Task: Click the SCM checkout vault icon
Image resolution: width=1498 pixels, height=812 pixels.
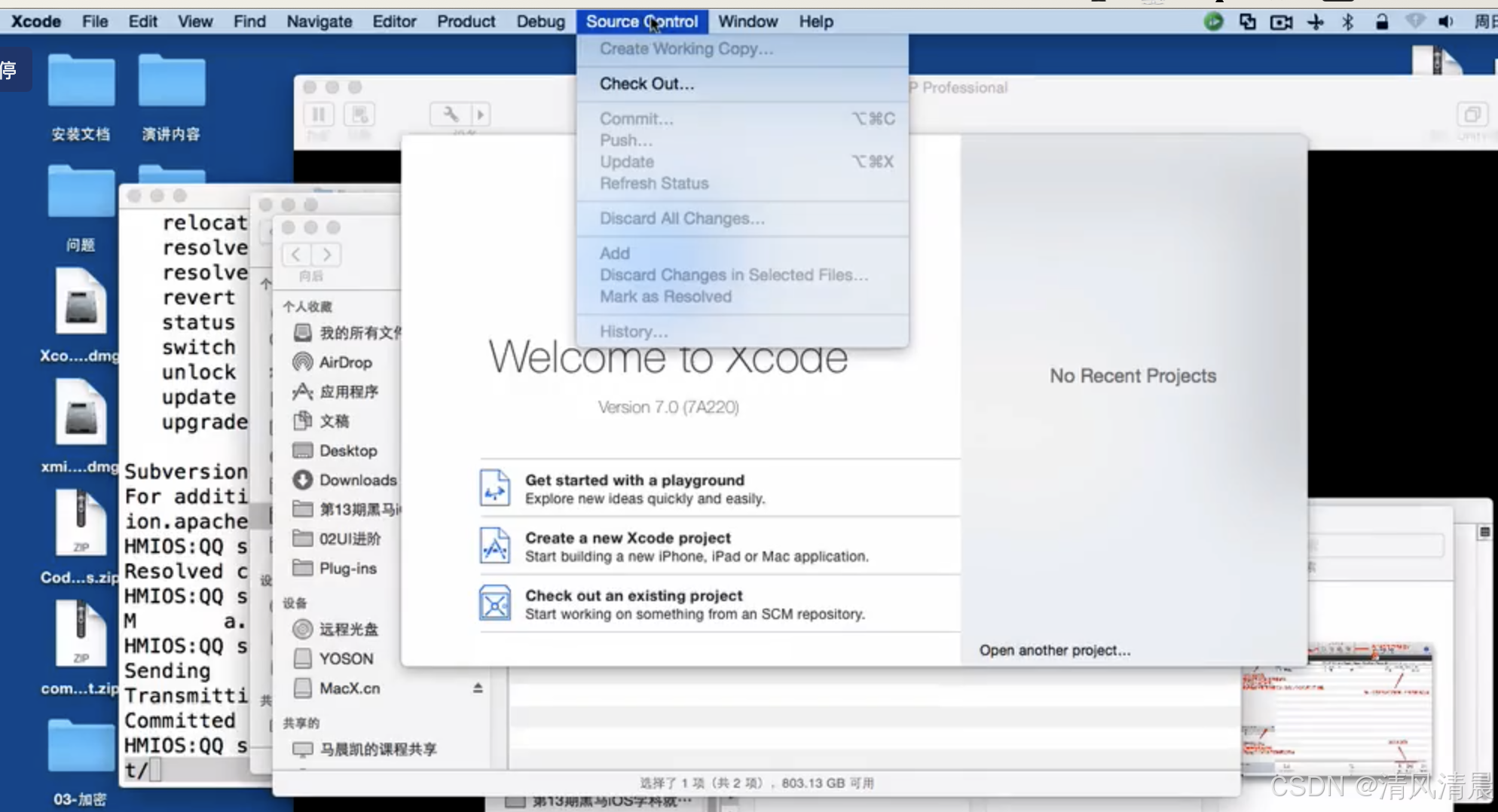Action: click(x=495, y=603)
